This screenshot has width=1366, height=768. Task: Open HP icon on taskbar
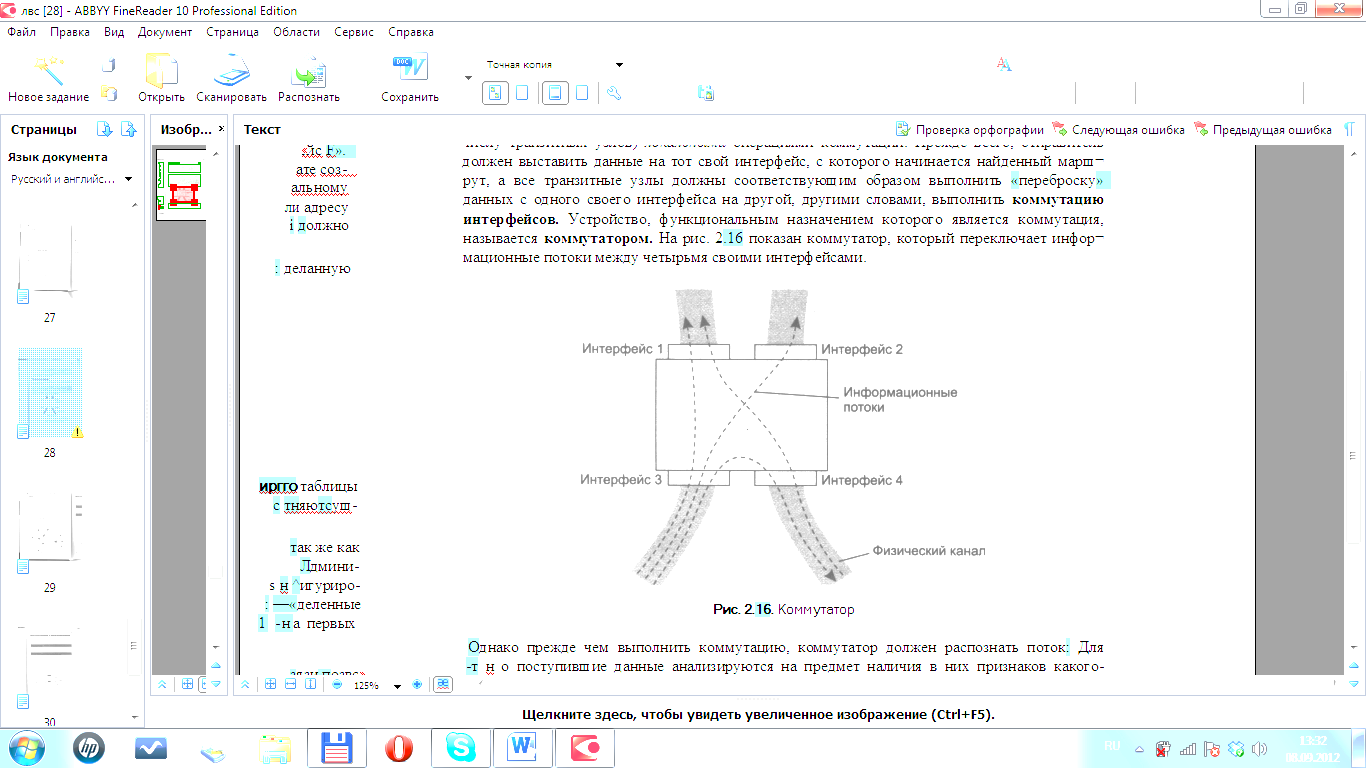(88, 748)
